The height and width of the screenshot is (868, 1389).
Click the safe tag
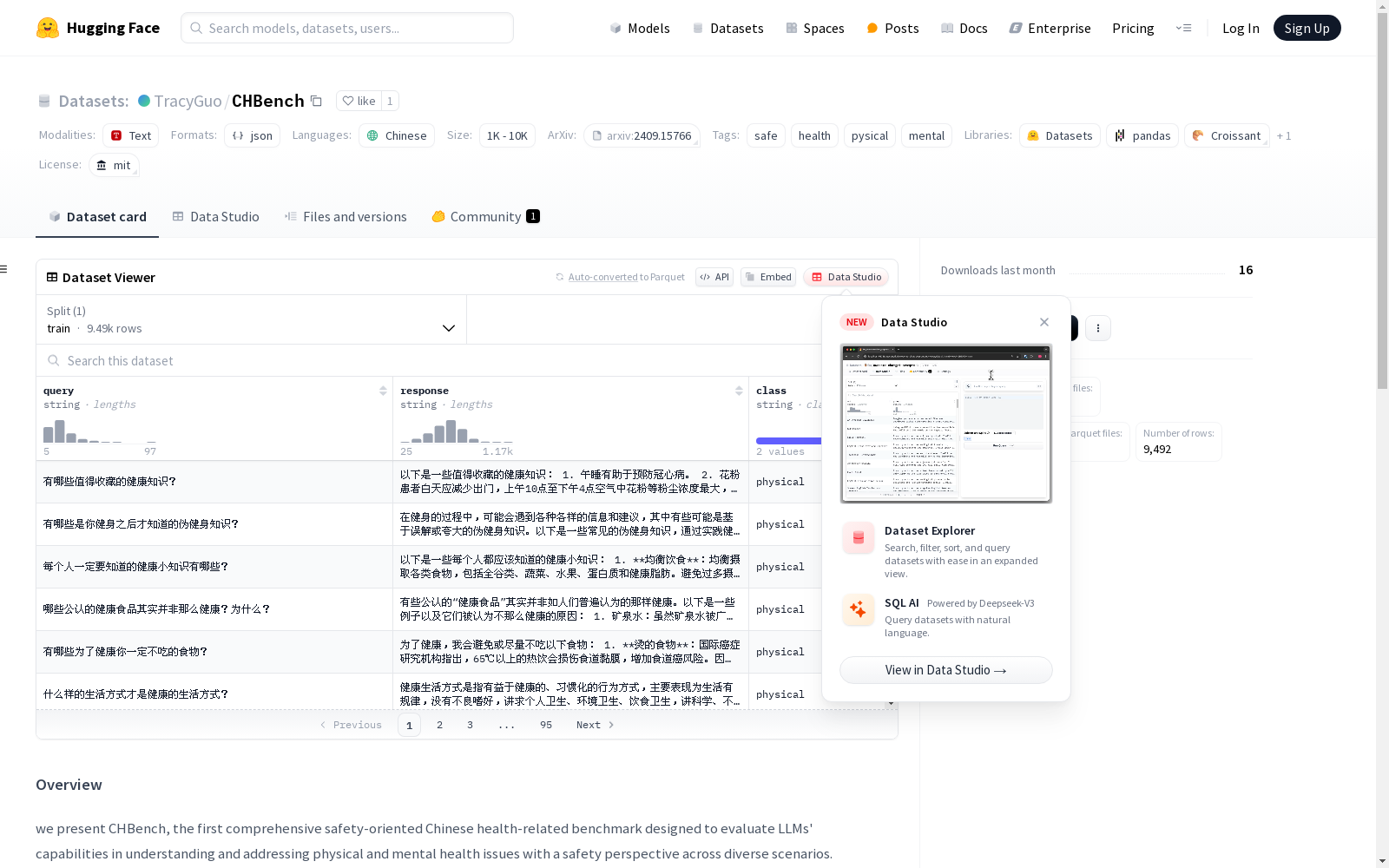pyautogui.click(x=766, y=135)
